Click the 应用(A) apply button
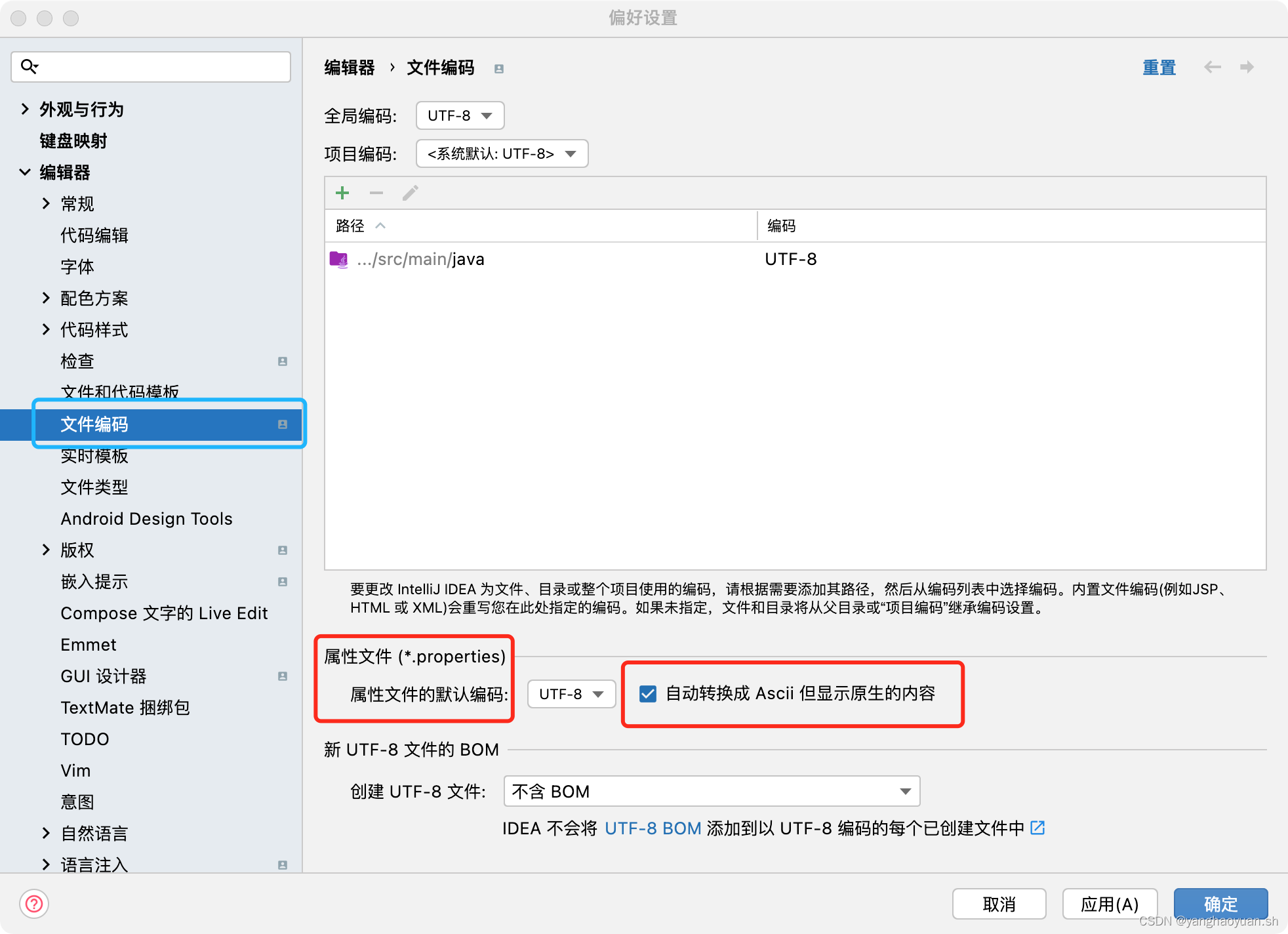1288x934 pixels. pos(1110,904)
